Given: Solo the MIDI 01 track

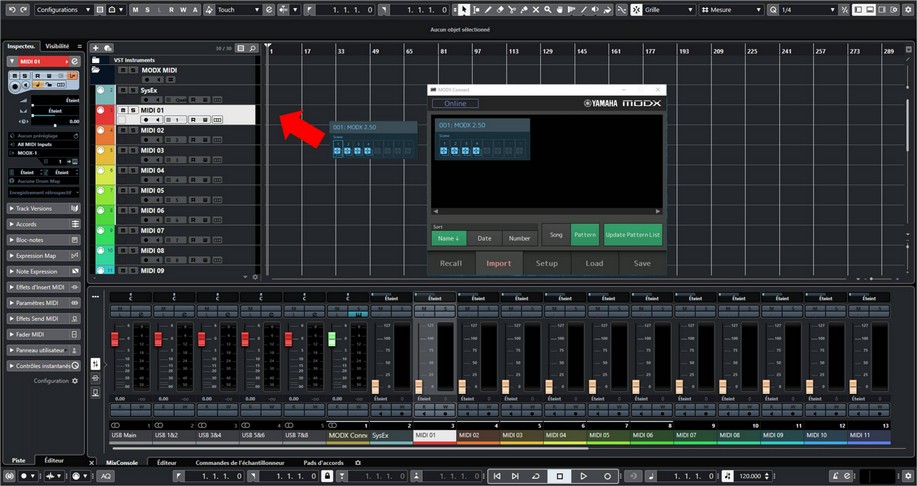Looking at the screenshot, I should tap(132, 110).
